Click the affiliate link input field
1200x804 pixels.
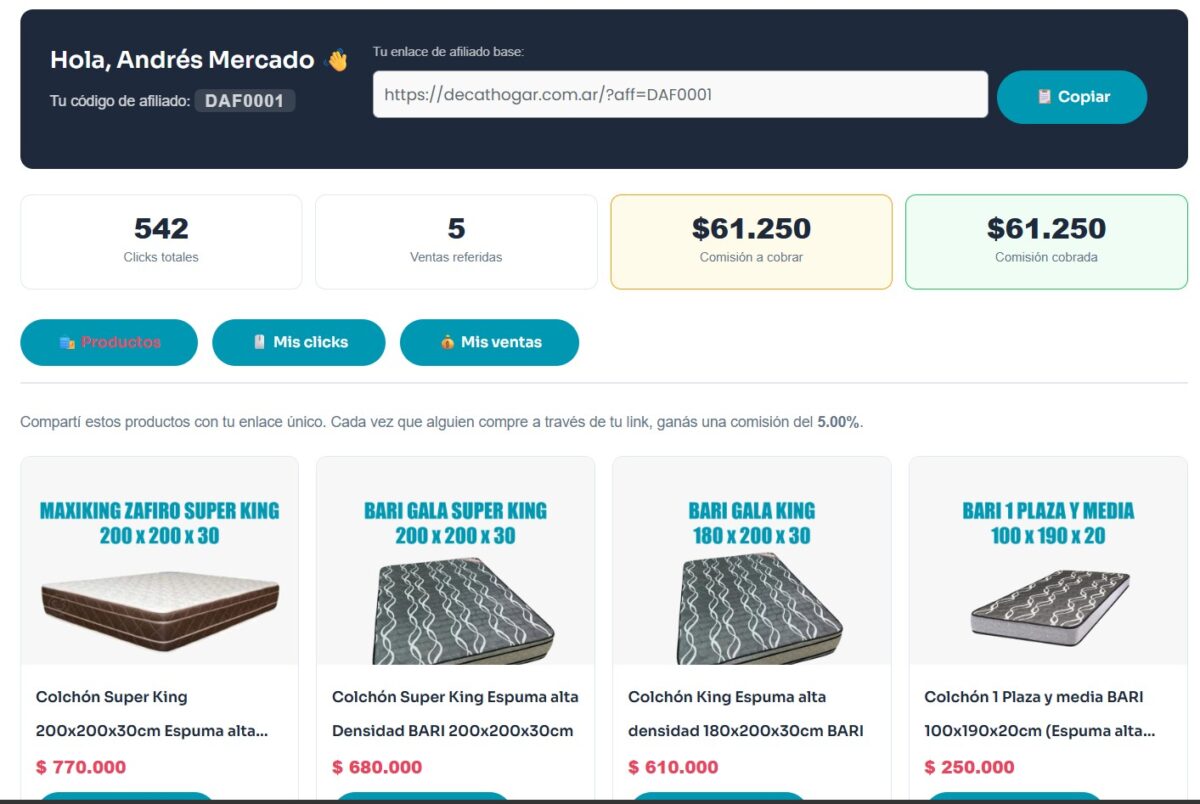tap(680, 95)
